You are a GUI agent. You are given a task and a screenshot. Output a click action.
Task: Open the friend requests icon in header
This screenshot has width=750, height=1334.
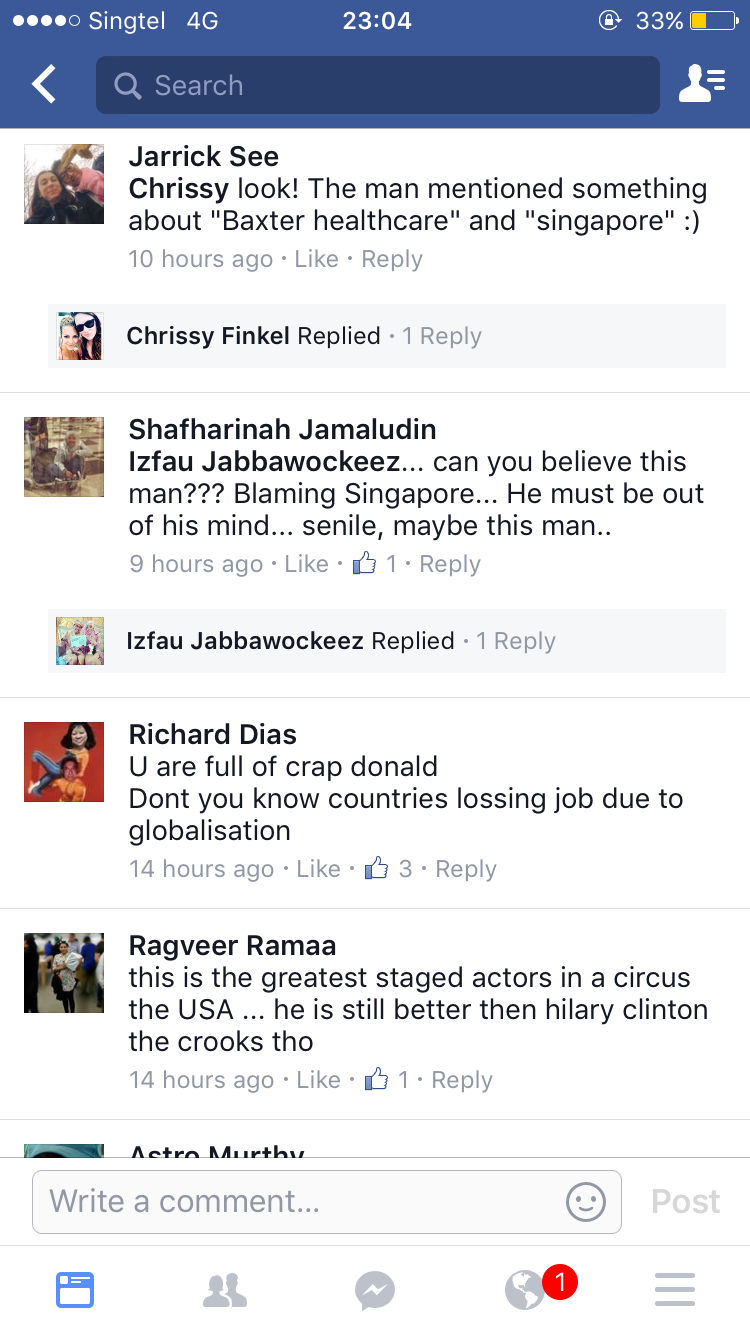point(701,85)
